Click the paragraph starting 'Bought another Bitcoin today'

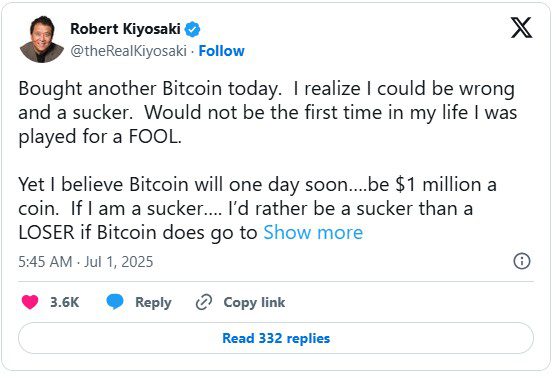[267, 112]
